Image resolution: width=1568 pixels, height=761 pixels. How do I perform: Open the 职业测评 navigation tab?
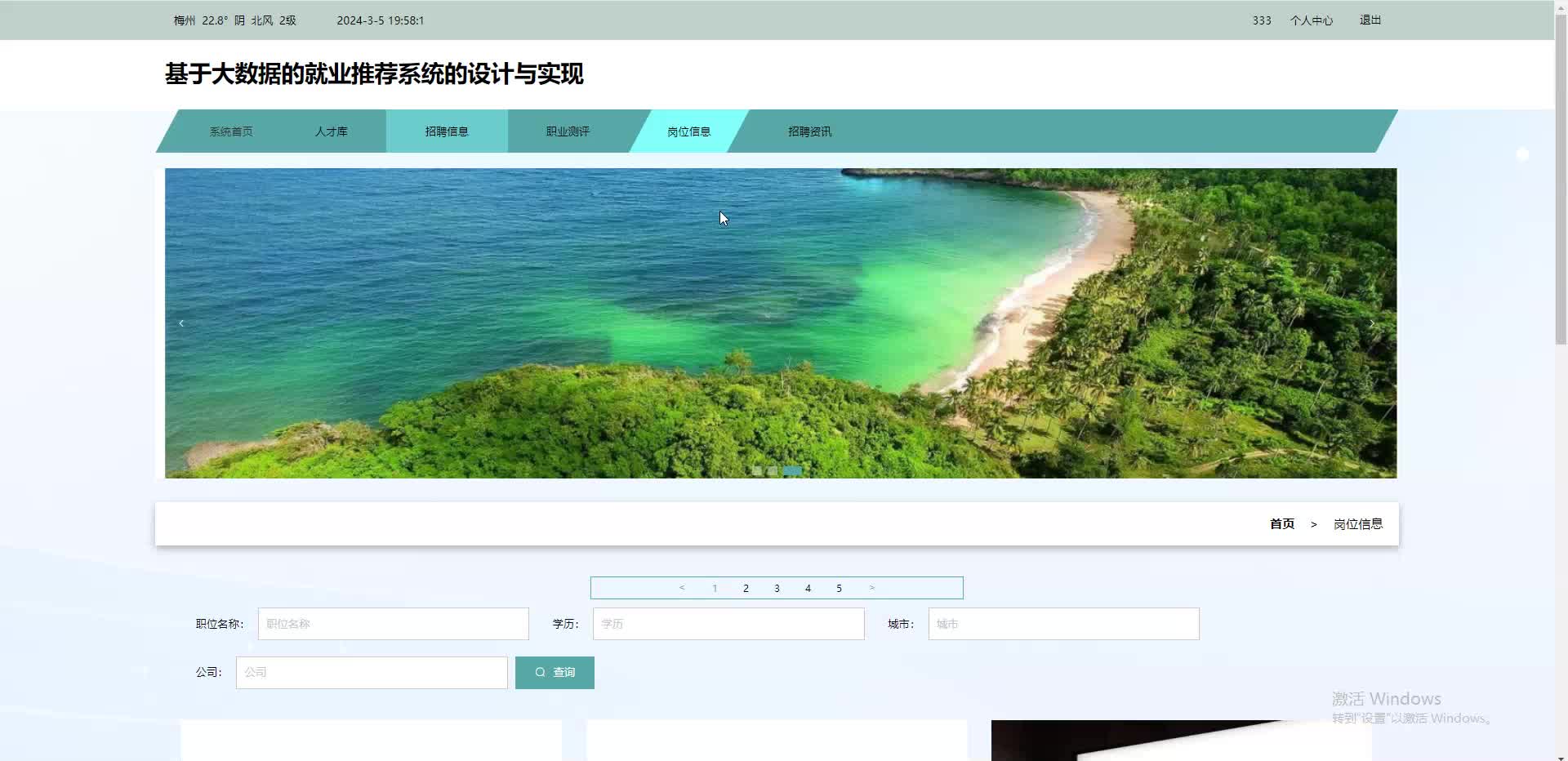(568, 131)
